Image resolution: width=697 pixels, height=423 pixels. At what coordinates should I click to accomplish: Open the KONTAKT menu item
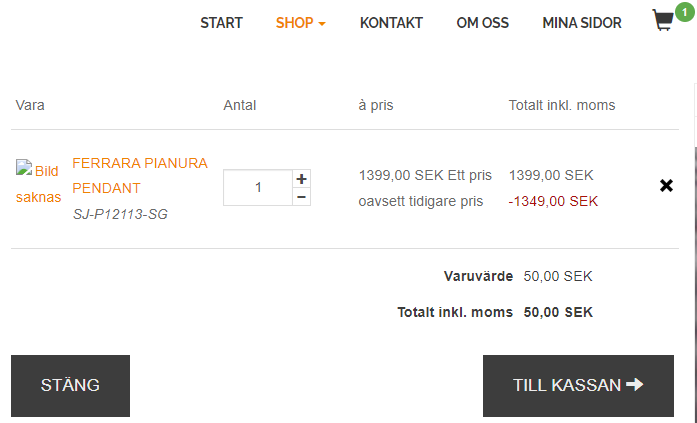[391, 23]
